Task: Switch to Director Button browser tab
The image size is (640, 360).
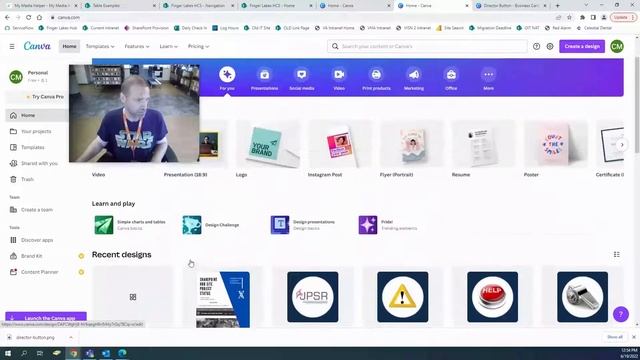Action: pyautogui.click(x=512, y=6)
